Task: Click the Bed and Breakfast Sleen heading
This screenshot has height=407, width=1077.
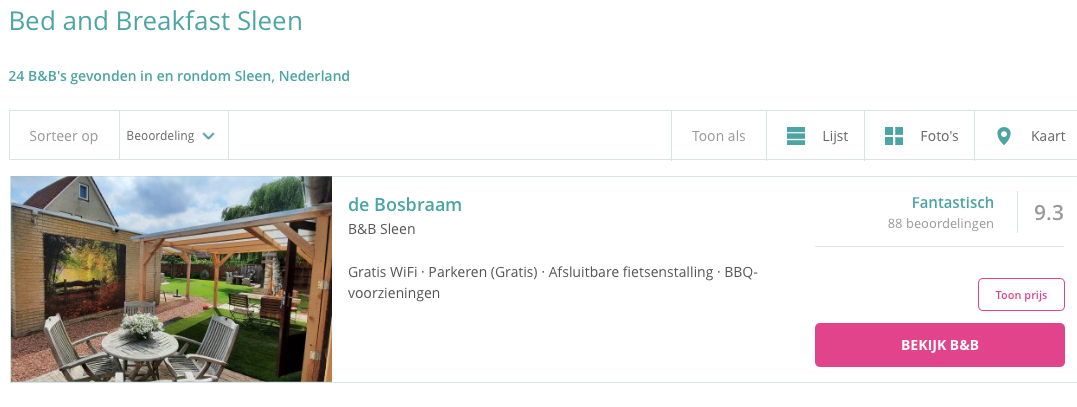Action: click(x=156, y=20)
